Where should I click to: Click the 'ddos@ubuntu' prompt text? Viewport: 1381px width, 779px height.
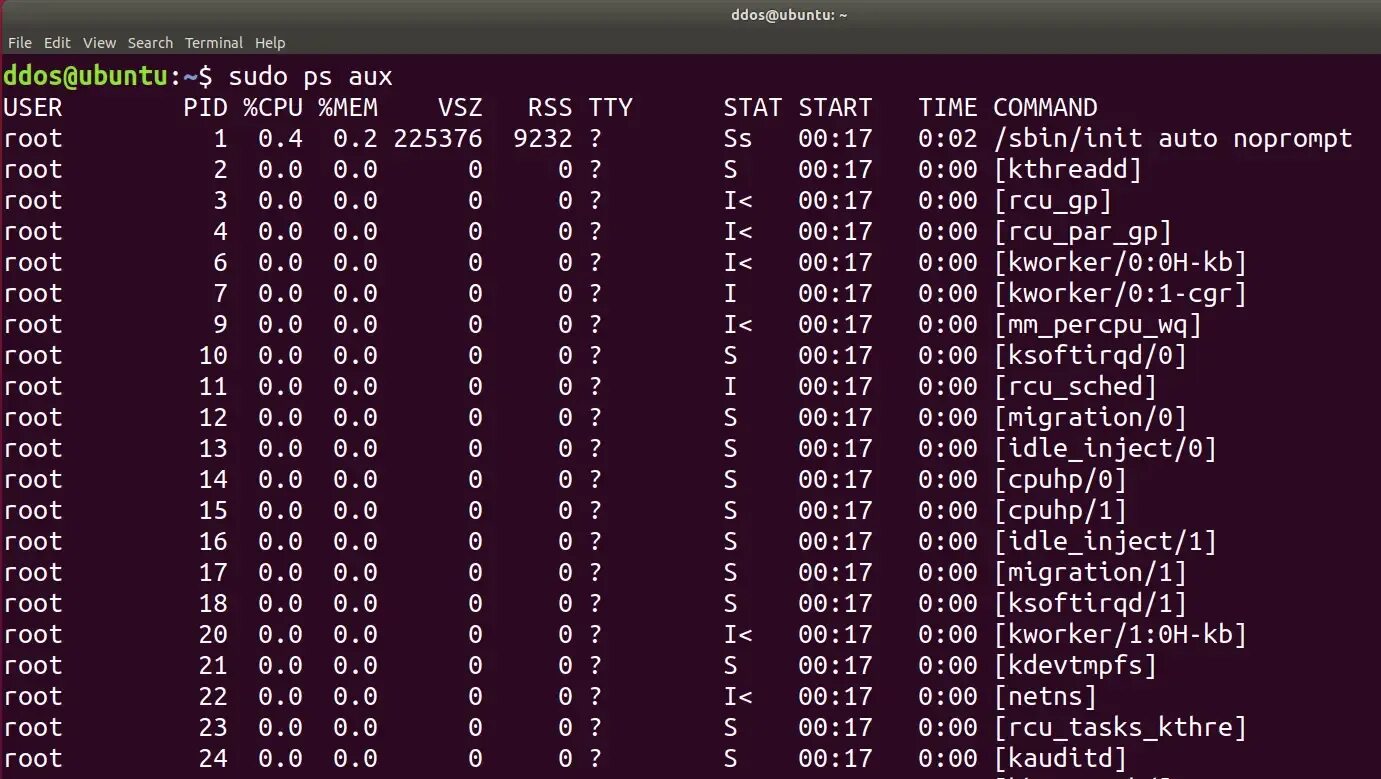(87, 76)
